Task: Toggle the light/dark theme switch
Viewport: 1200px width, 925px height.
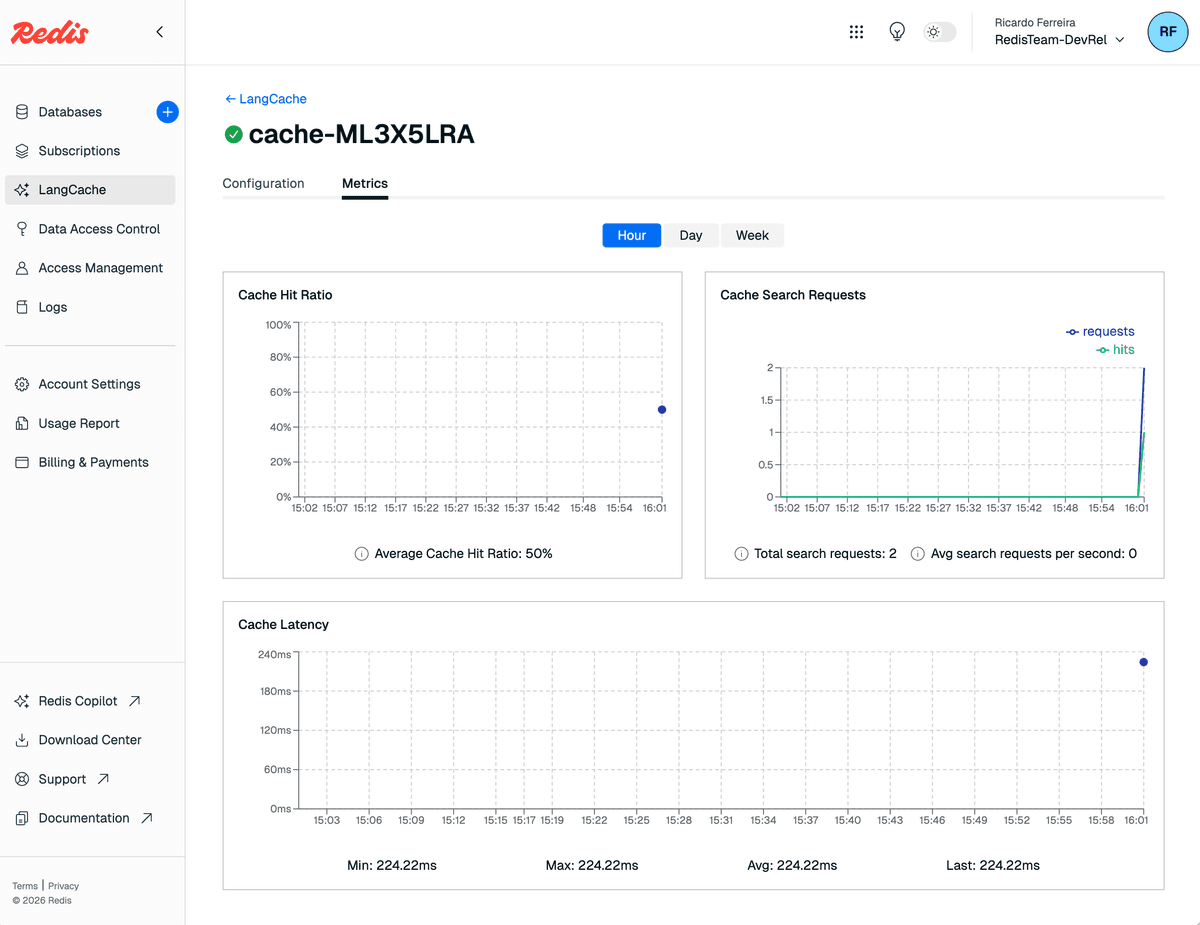Action: (938, 31)
